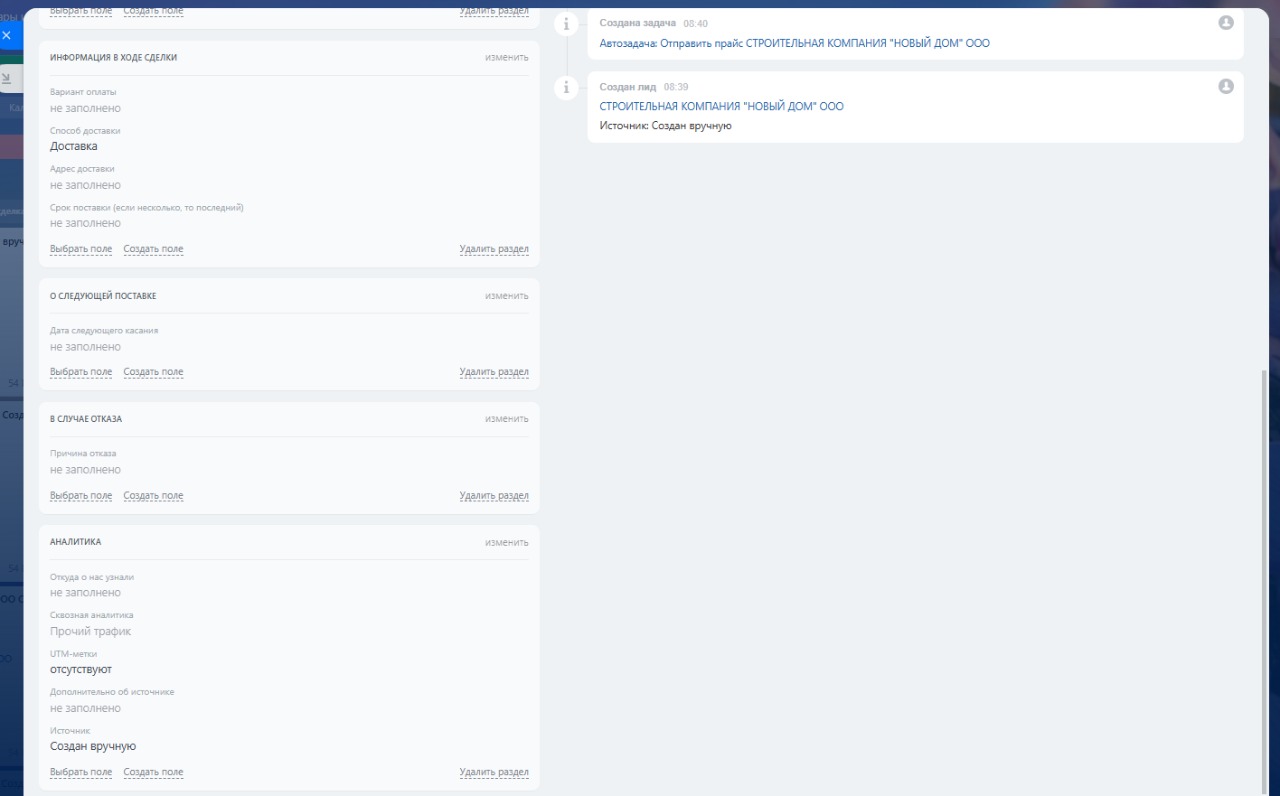Click the info icon beside Создан лид
Screen dimensions: 1280x796
(566, 88)
